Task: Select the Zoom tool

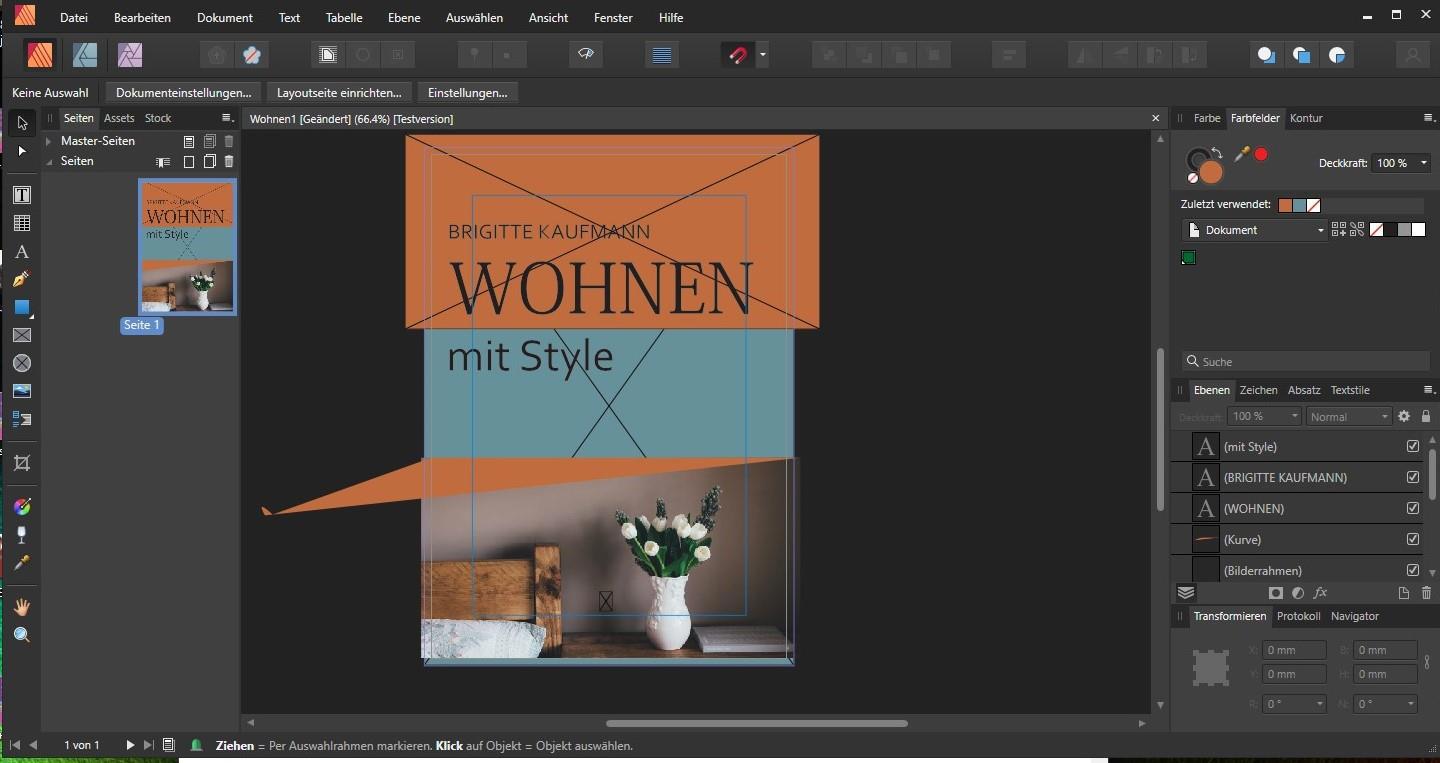Action: click(22, 635)
